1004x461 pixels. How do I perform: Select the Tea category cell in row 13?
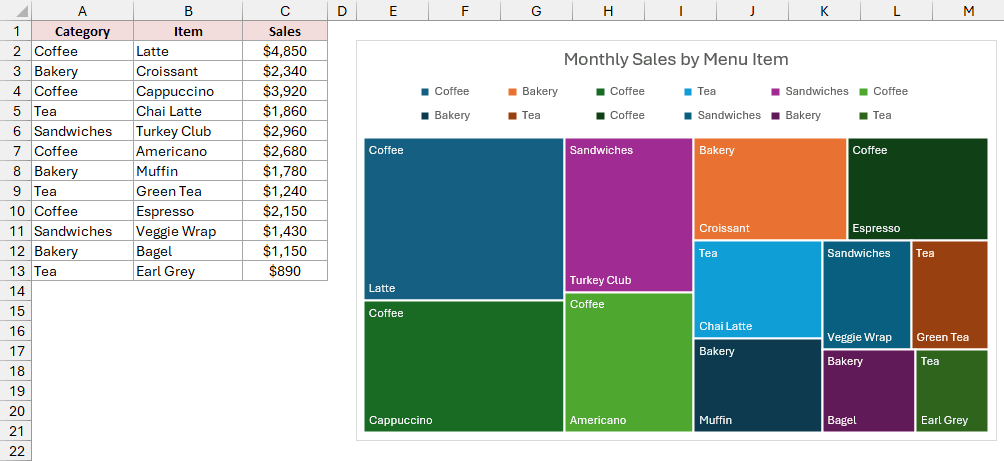pos(83,271)
